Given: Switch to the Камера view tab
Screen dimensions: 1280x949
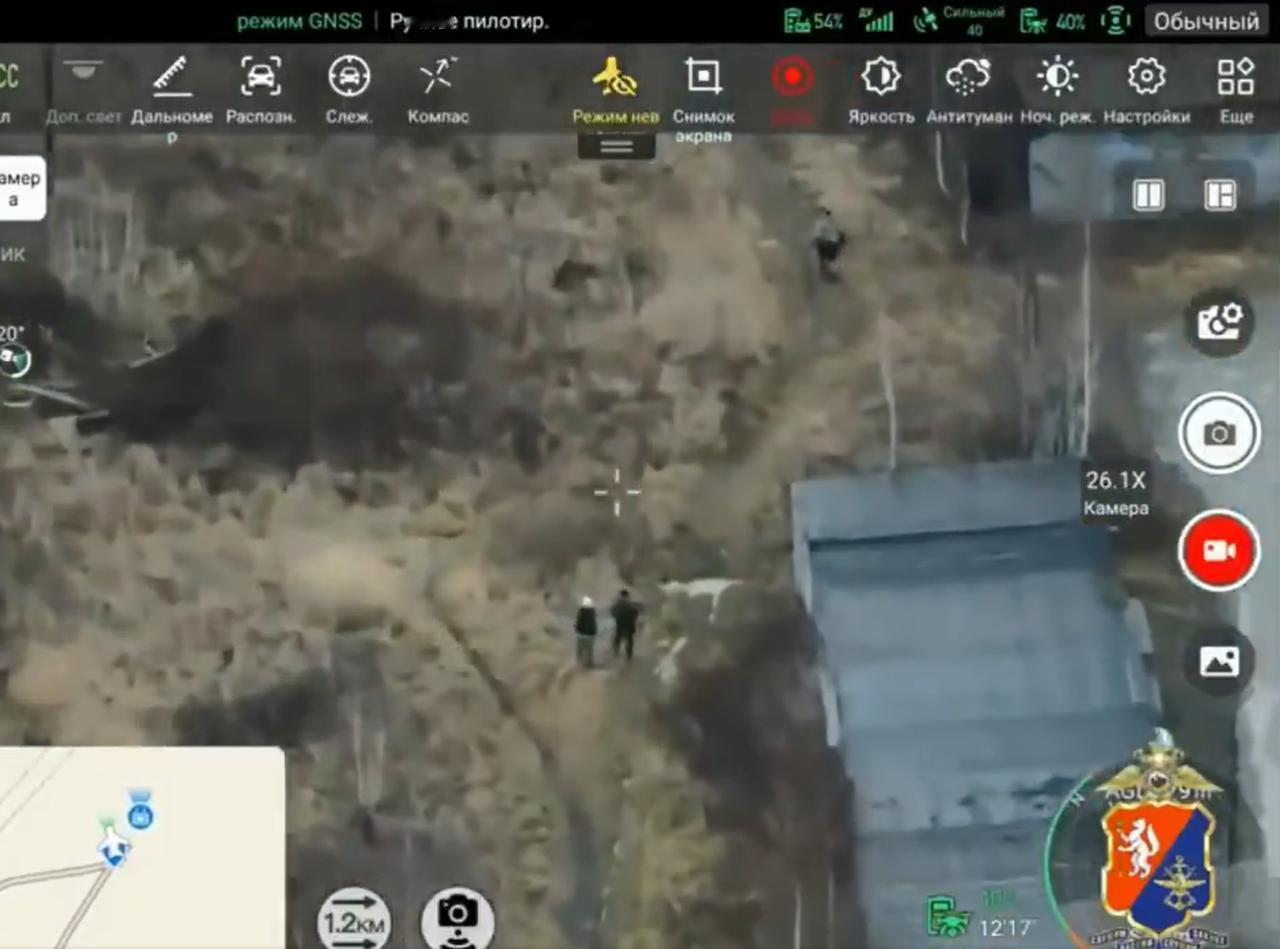Looking at the screenshot, I should coord(19,188).
